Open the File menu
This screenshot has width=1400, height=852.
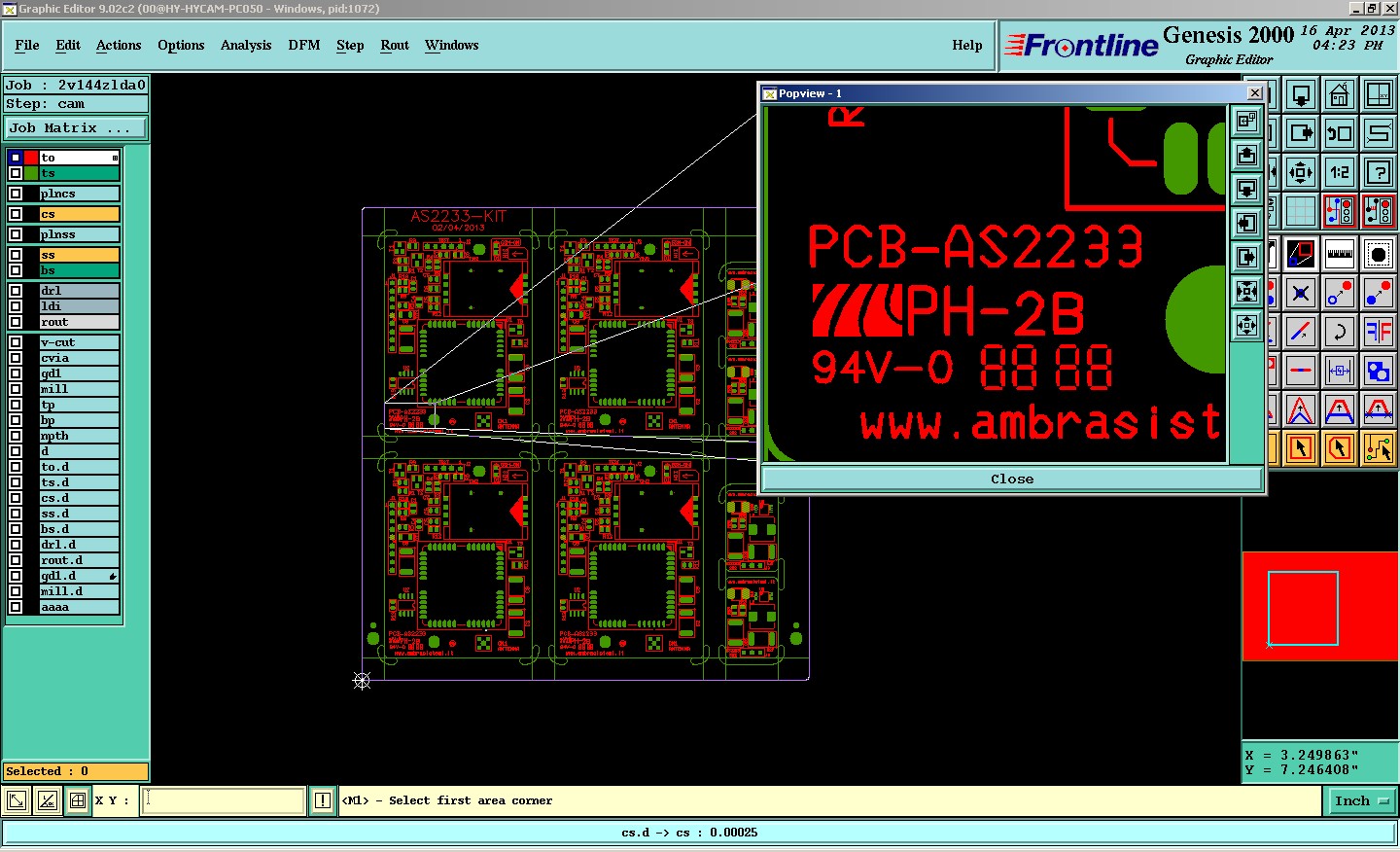pyautogui.click(x=27, y=46)
